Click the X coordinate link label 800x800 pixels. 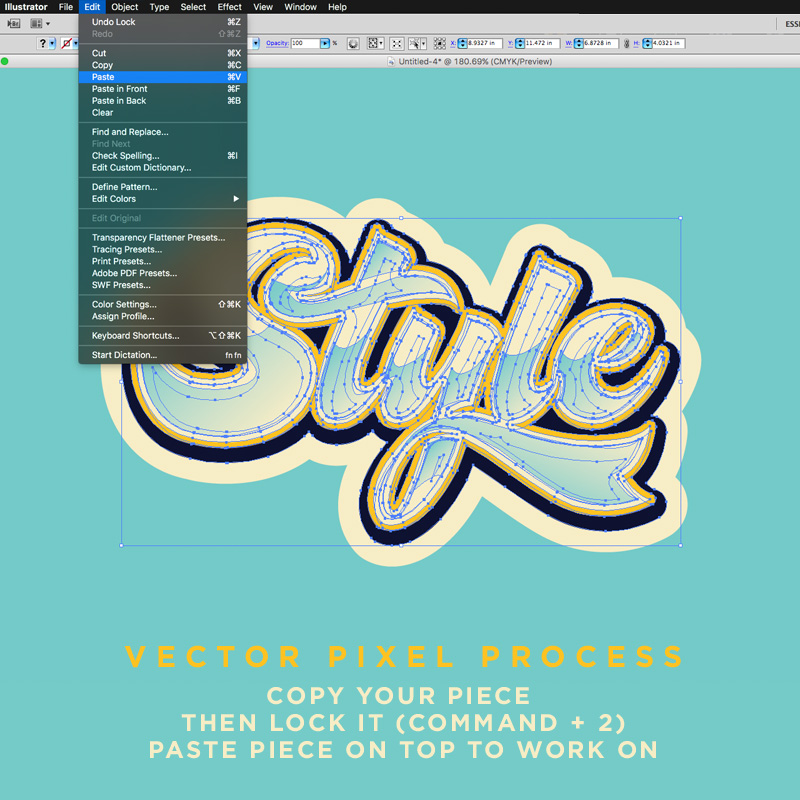(x=453, y=43)
